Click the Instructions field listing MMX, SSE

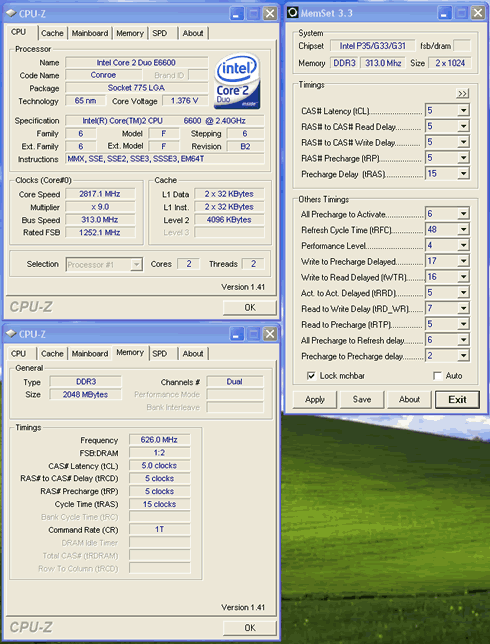pos(165,159)
